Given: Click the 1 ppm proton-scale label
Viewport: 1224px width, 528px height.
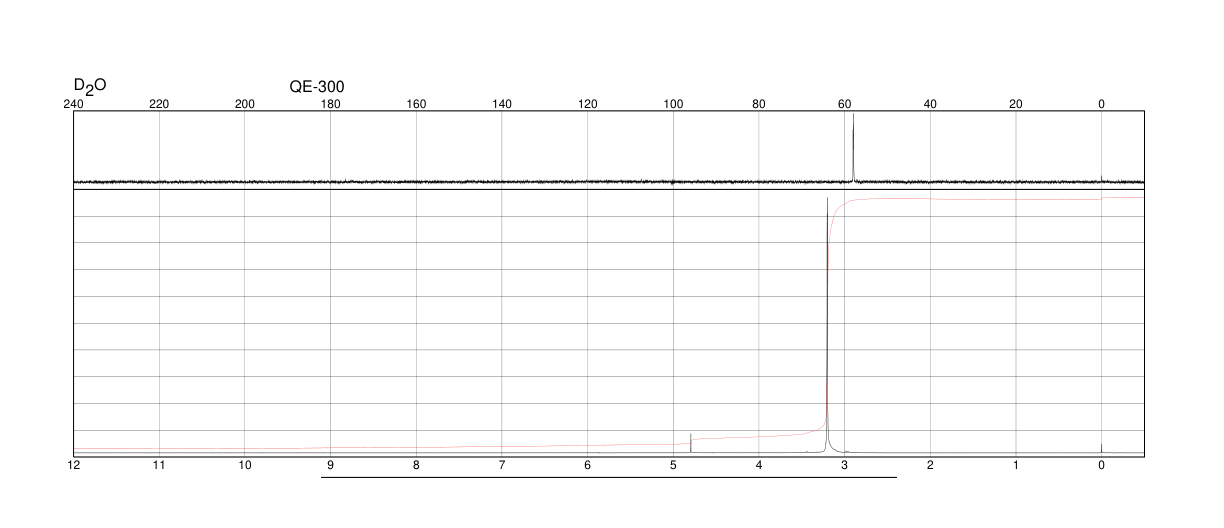Looking at the screenshot, I should (x=1016, y=466).
